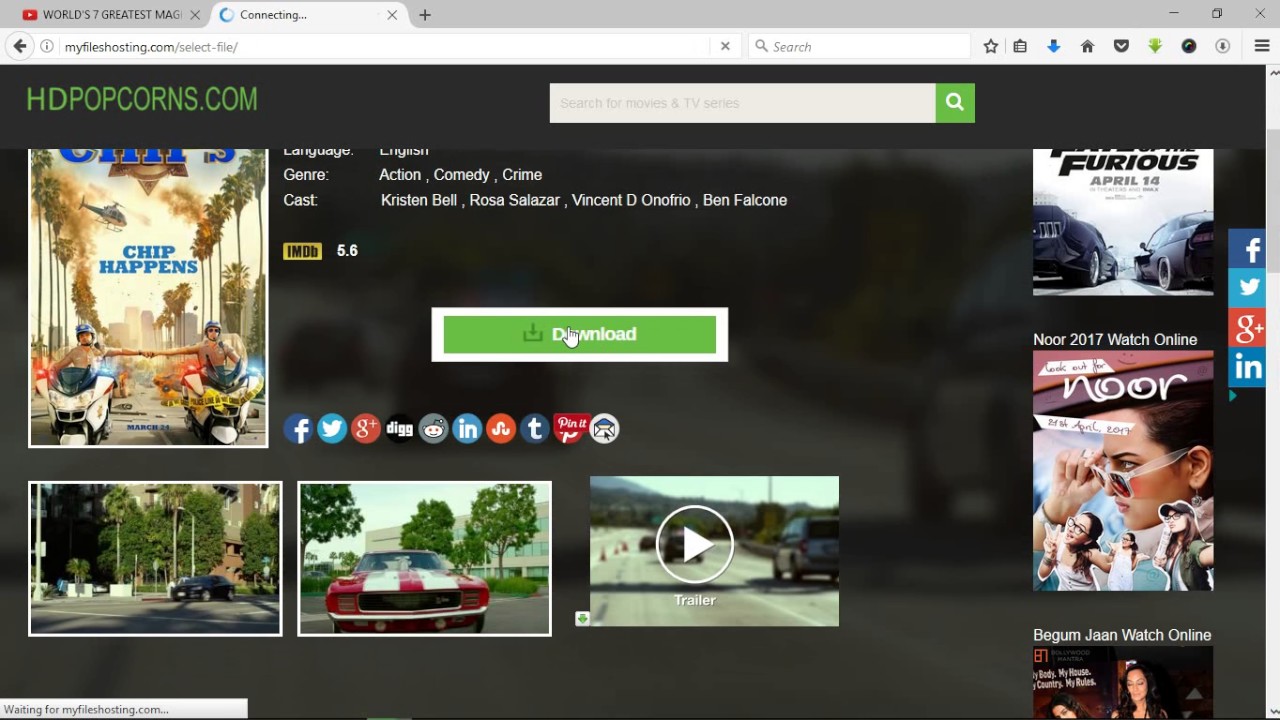Open the green download helper extension
1280x720 pixels.
(1155, 46)
